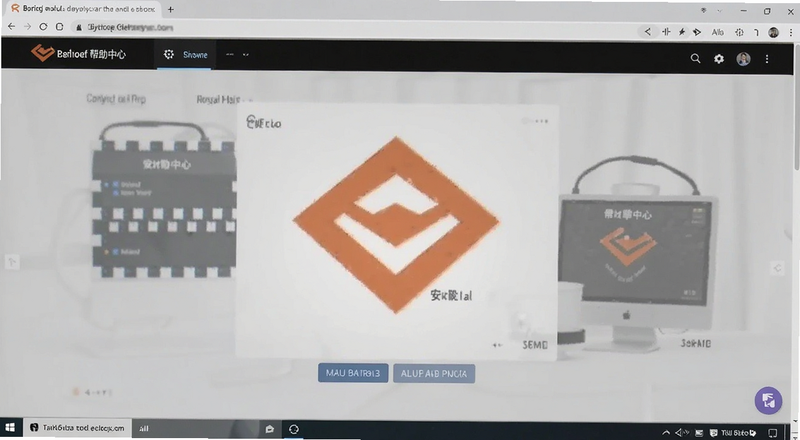Open the header's vertical three-dot menu
This screenshot has width=800, height=440.
tap(767, 59)
